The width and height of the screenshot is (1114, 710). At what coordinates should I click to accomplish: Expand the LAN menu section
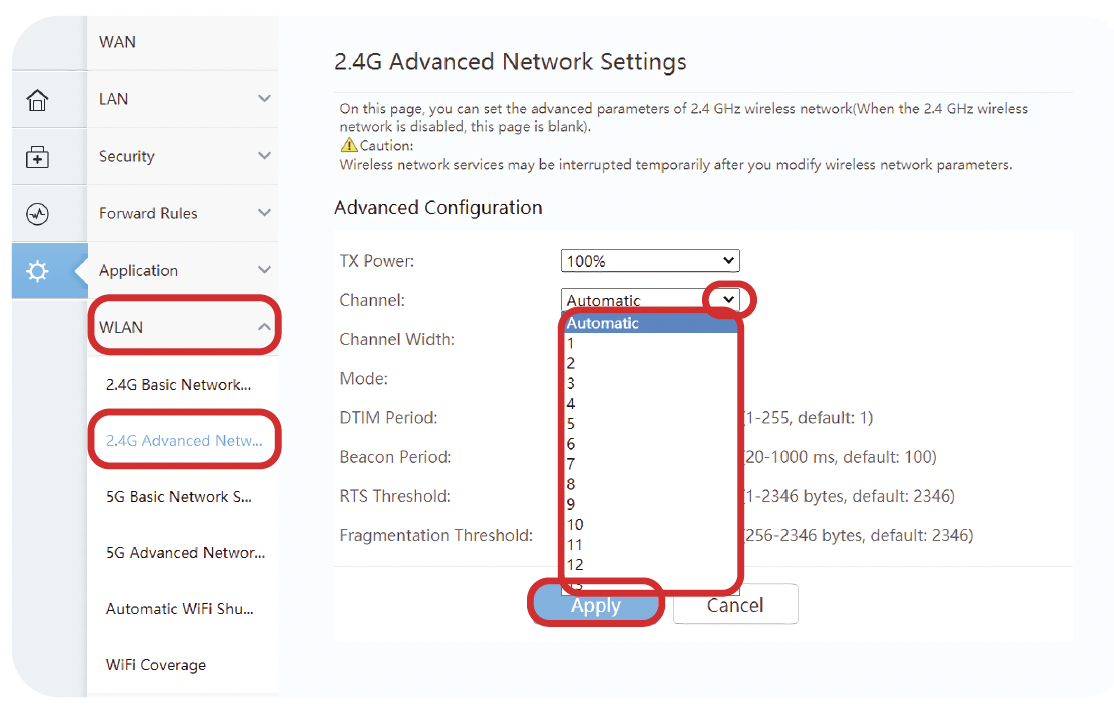pos(264,99)
